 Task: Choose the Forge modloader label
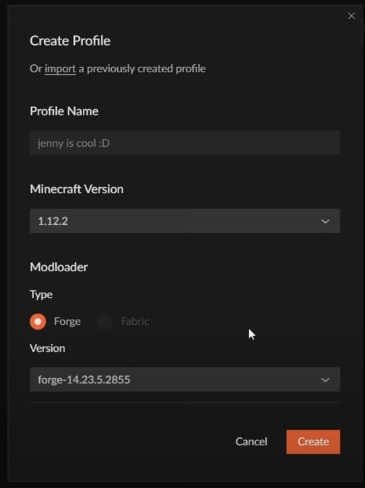(67, 322)
